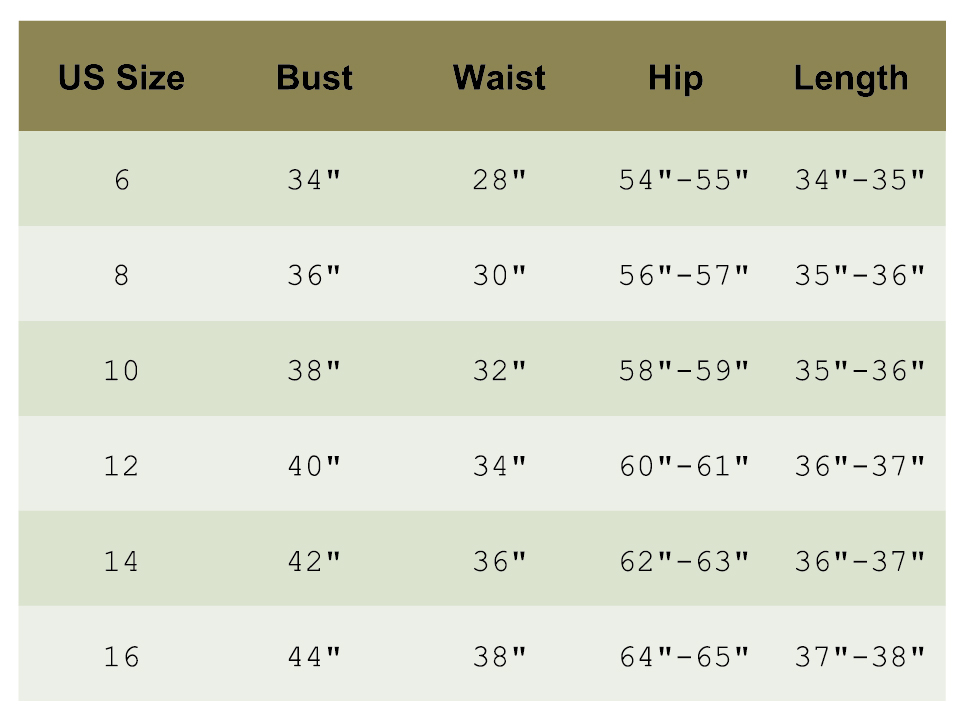Viewport: 964px width, 721px height.
Task: Click the 44" bust measurement
Action: [314, 657]
